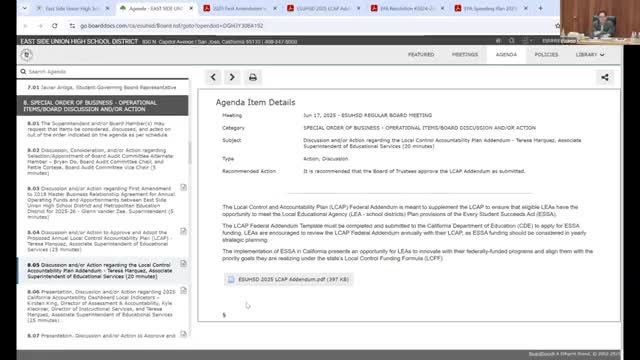Switch to the Meetings tab
The height and width of the screenshot is (360, 640).
coord(464,55)
